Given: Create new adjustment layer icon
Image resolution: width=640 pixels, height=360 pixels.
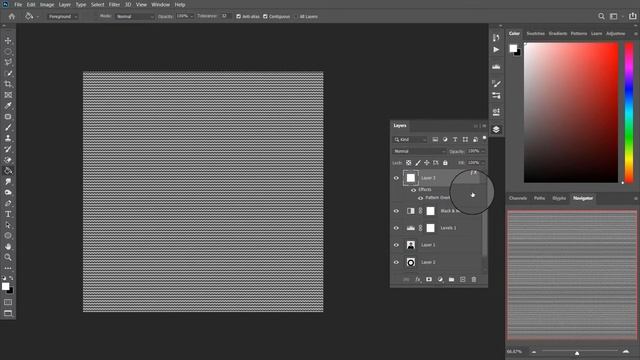Looking at the screenshot, I should coord(440,280).
